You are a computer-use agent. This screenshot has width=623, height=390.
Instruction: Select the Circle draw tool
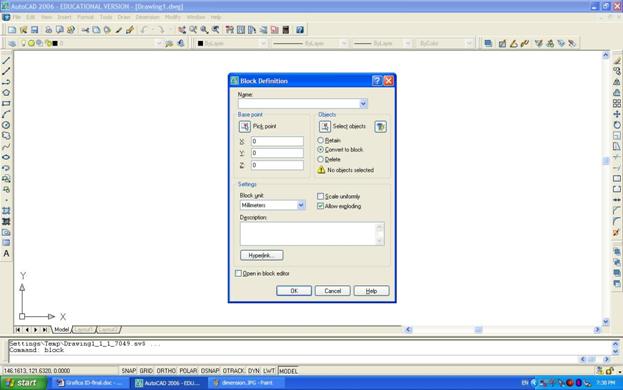pos(6,125)
